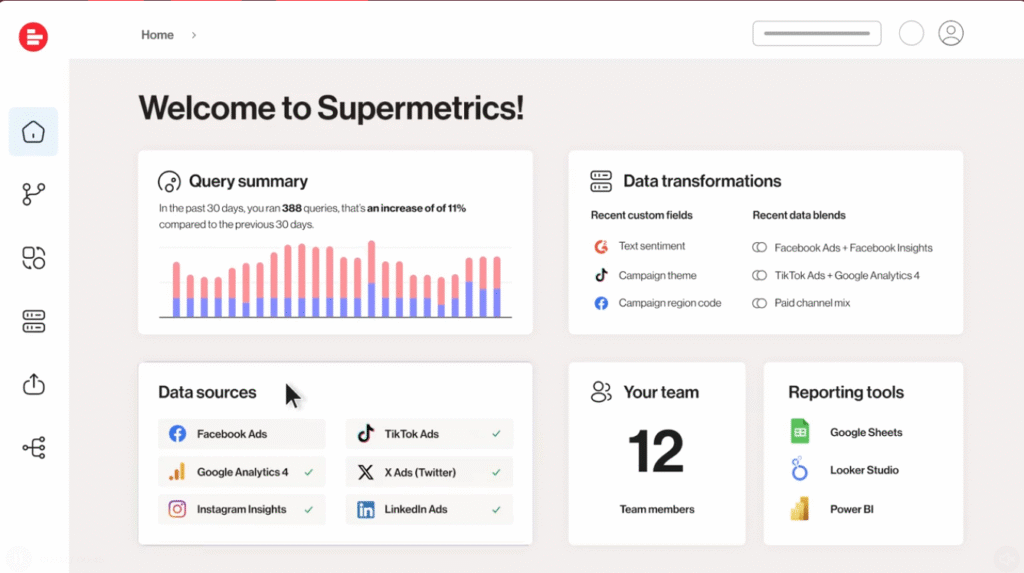
Task: Toggle the LinkedIn Ads checkmark
Action: click(496, 510)
